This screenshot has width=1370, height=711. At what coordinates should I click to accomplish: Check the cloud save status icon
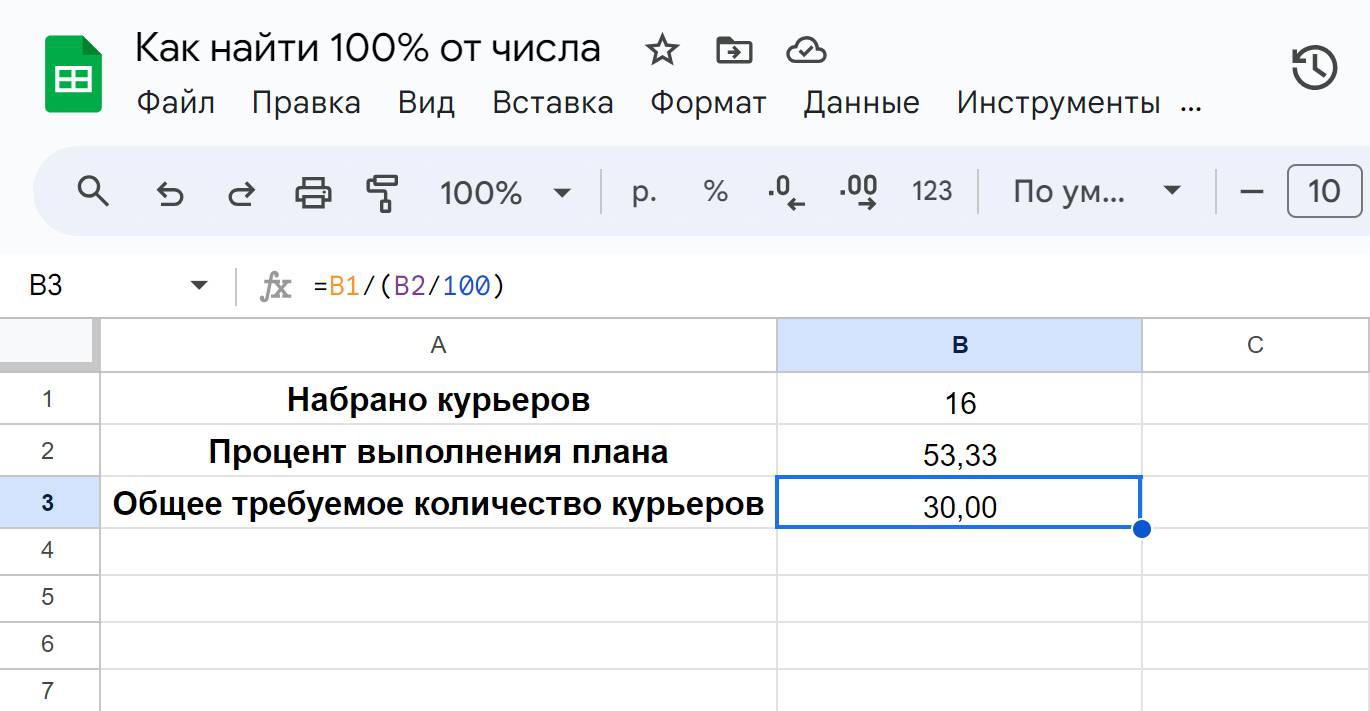click(x=806, y=50)
